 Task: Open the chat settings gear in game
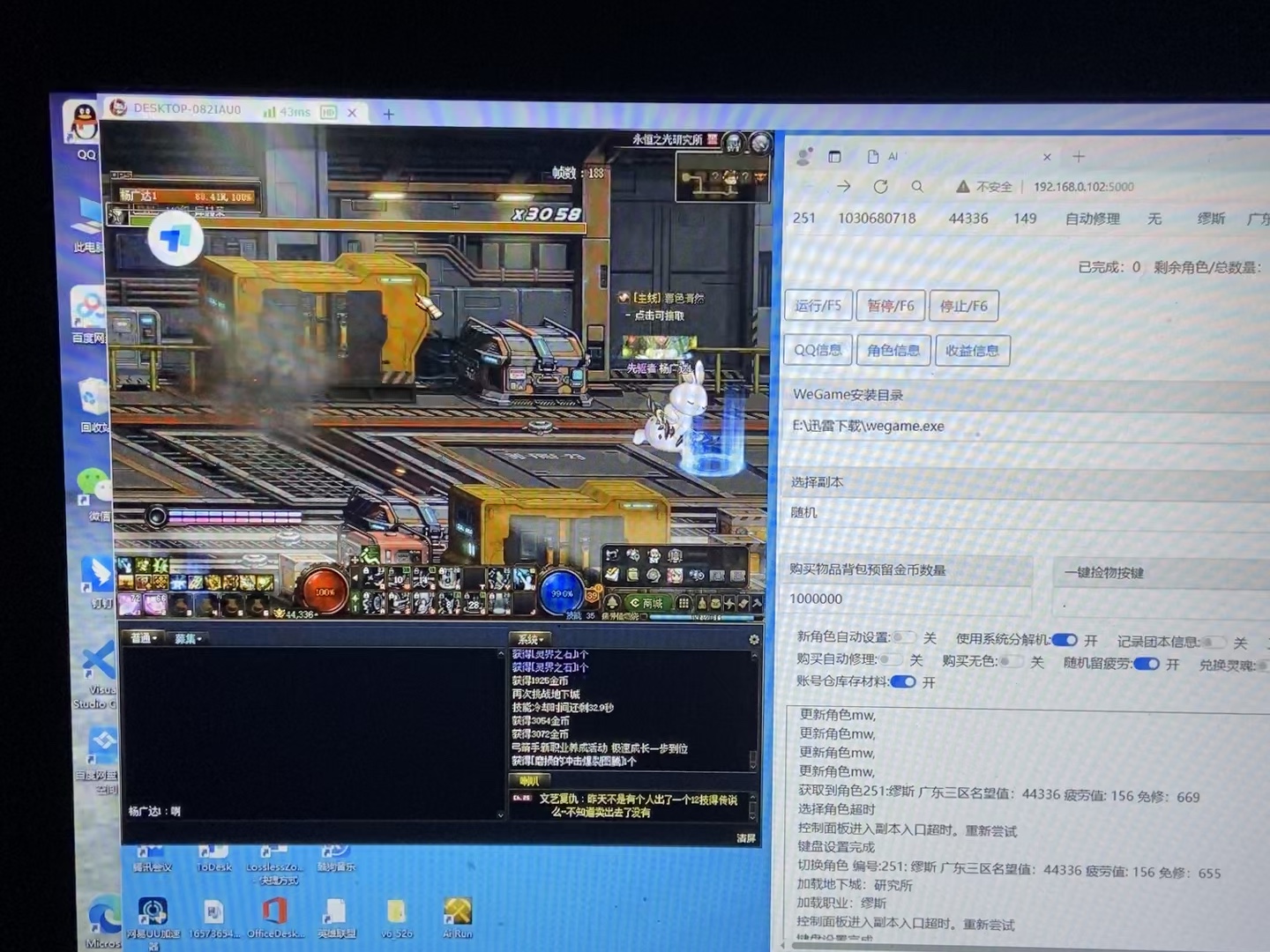click(754, 639)
